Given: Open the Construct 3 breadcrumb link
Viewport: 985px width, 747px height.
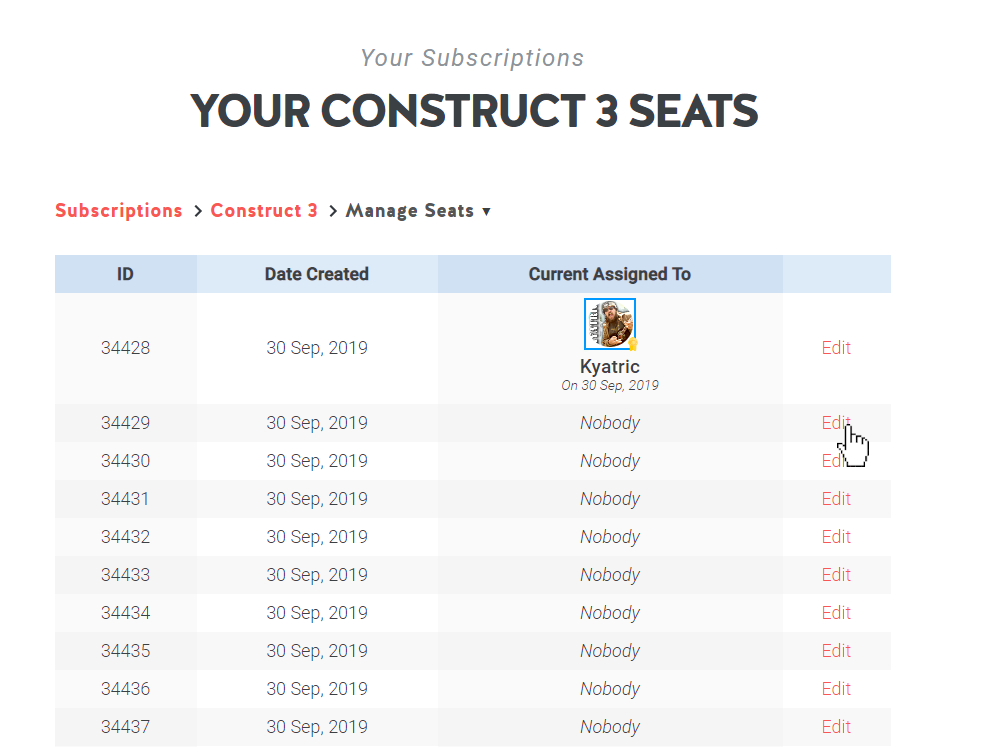Looking at the screenshot, I should point(264,210).
